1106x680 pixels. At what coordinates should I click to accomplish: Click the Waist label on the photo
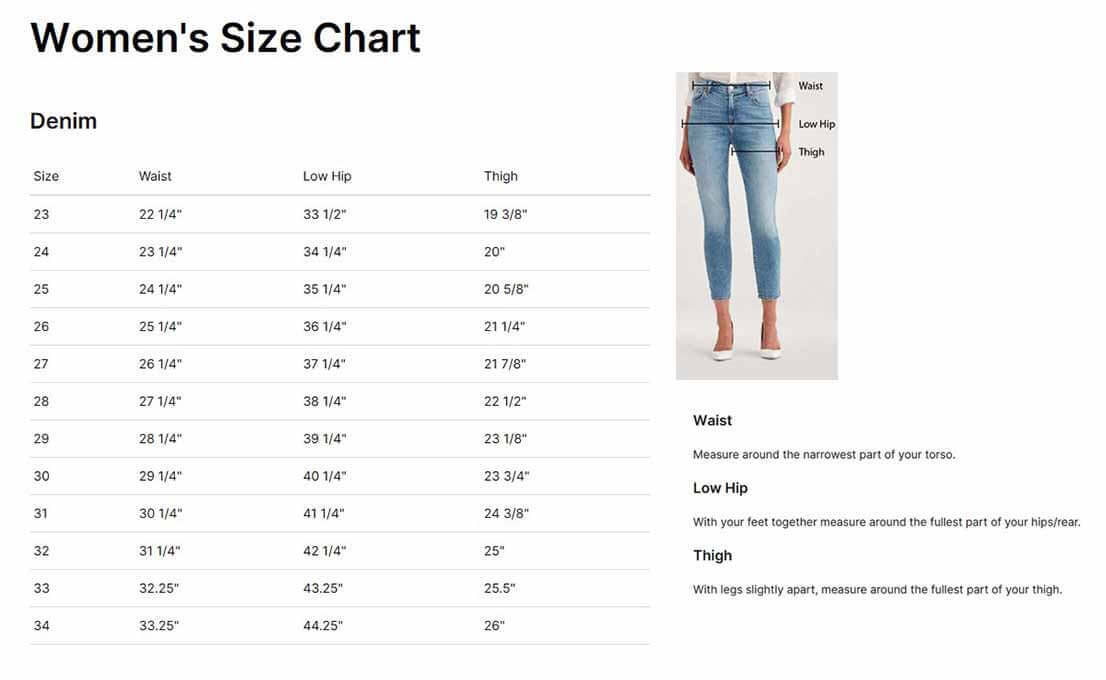[810, 85]
